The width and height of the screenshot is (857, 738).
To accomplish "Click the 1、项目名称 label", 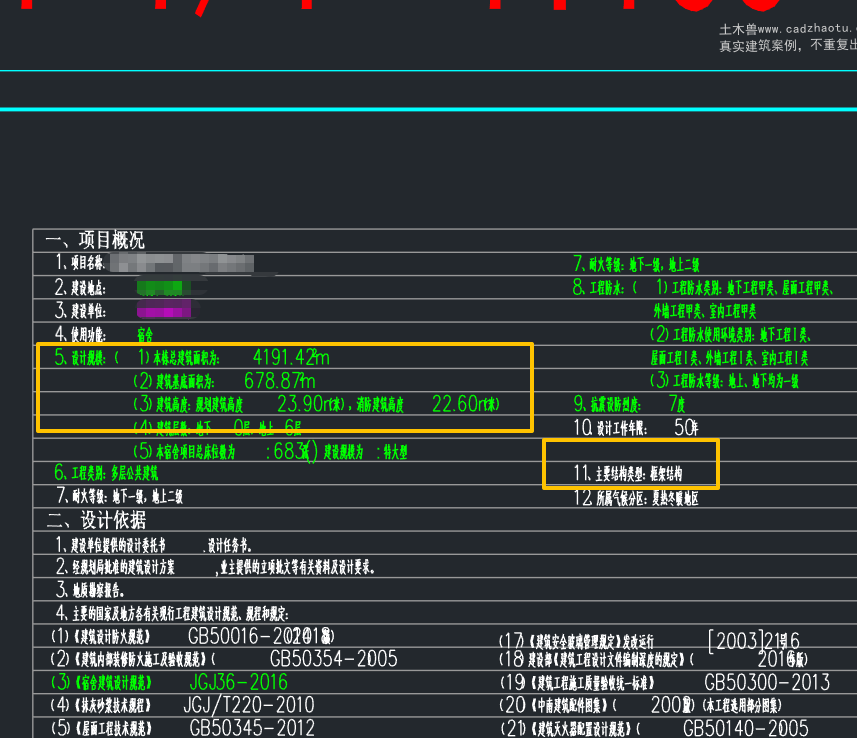I will click(80, 263).
